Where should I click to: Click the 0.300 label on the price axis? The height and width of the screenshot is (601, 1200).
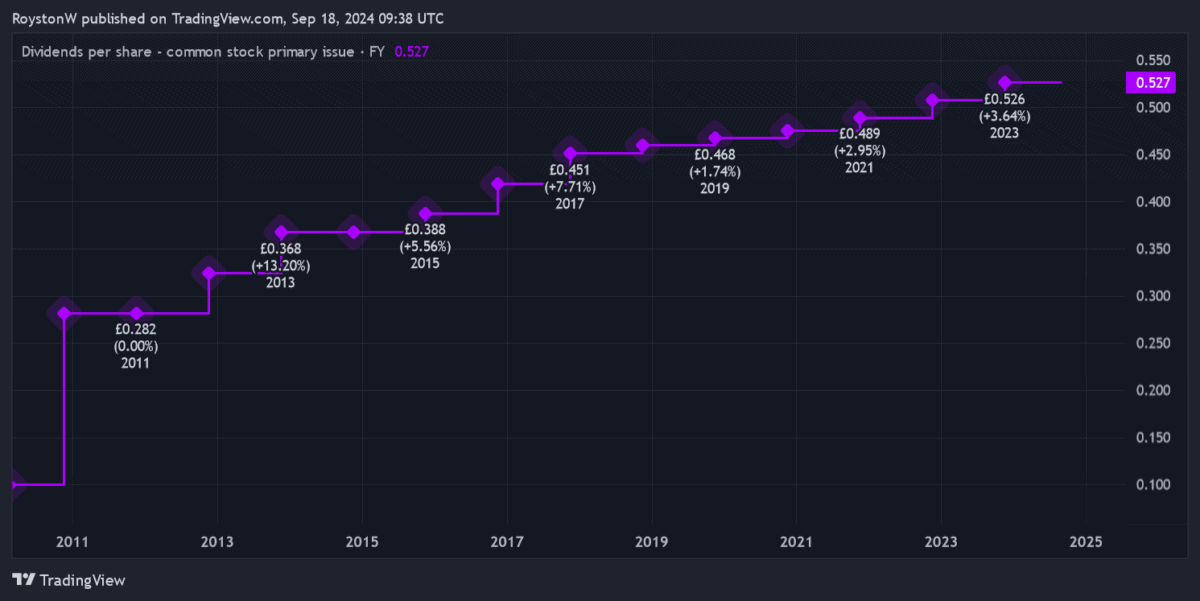[x=1147, y=296]
